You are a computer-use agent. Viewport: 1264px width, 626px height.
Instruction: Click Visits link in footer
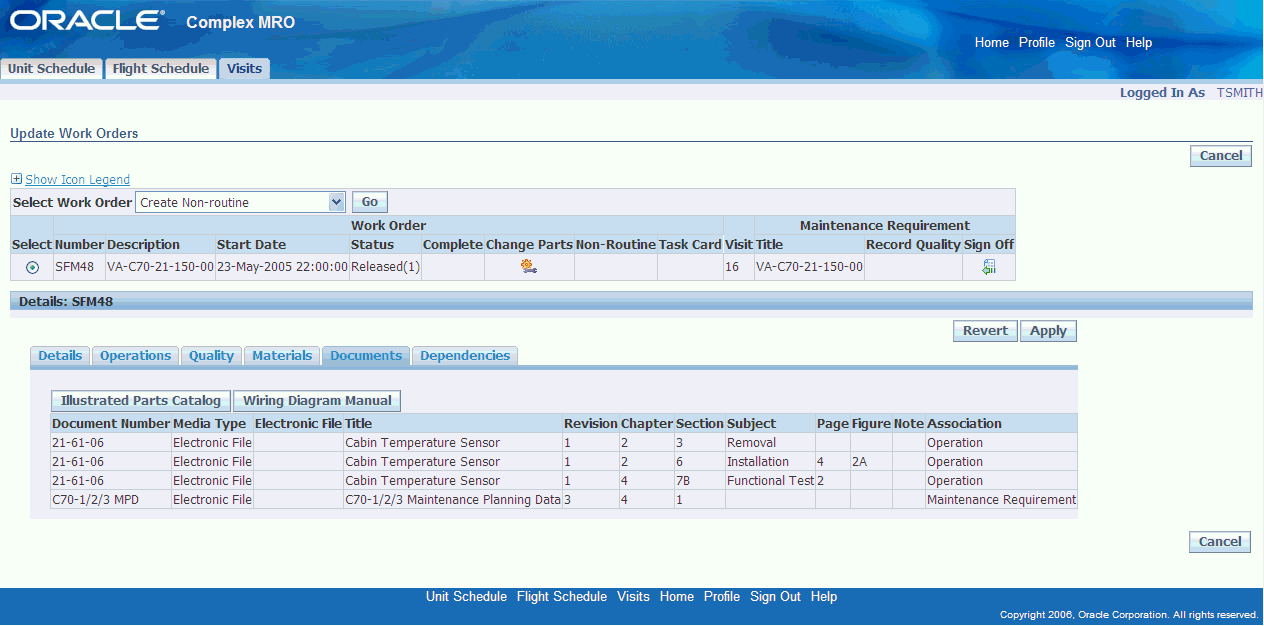pos(633,596)
